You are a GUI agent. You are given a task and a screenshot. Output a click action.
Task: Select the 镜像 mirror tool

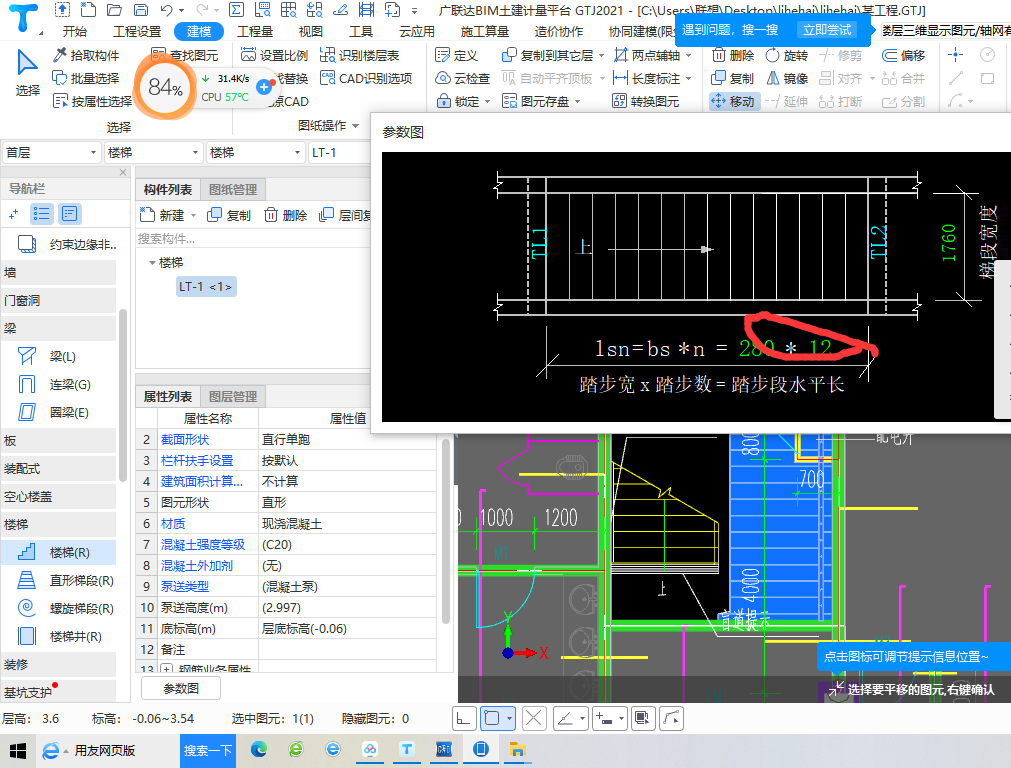pos(787,79)
